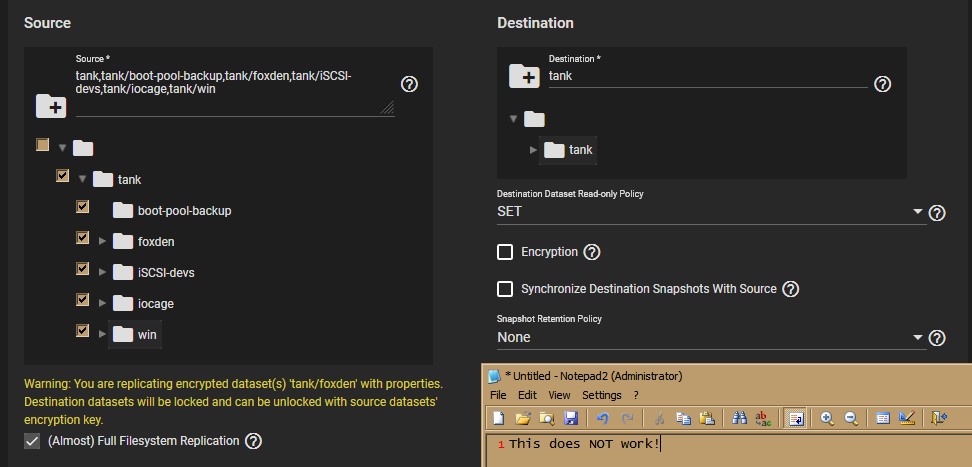972x467 pixels.
Task: Uncheck the boot-pool-backup dataset checkbox
Action: (x=83, y=208)
